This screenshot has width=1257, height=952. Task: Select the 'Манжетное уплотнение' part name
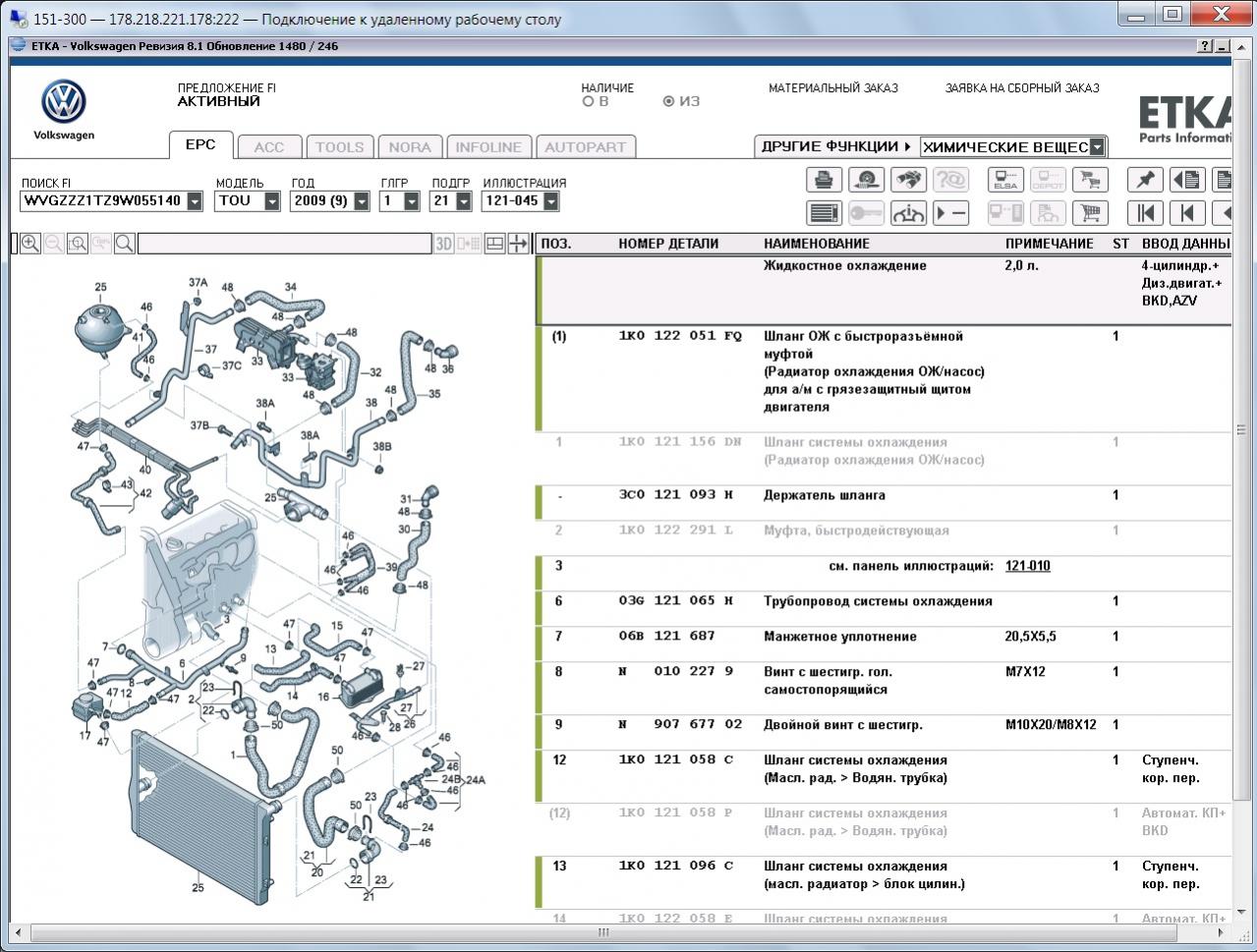(x=840, y=637)
